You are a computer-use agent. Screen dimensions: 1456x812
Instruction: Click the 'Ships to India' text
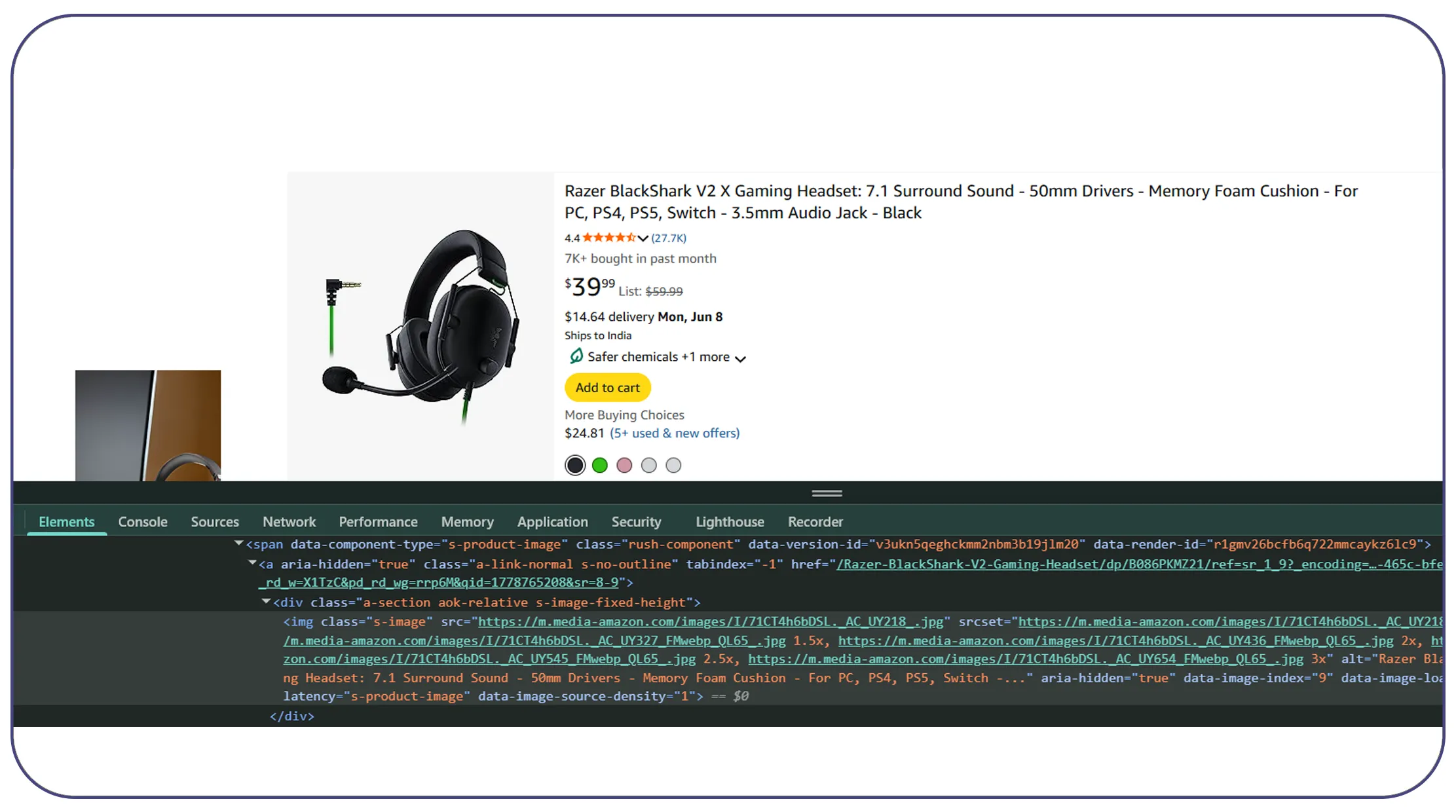tap(598, 336)
